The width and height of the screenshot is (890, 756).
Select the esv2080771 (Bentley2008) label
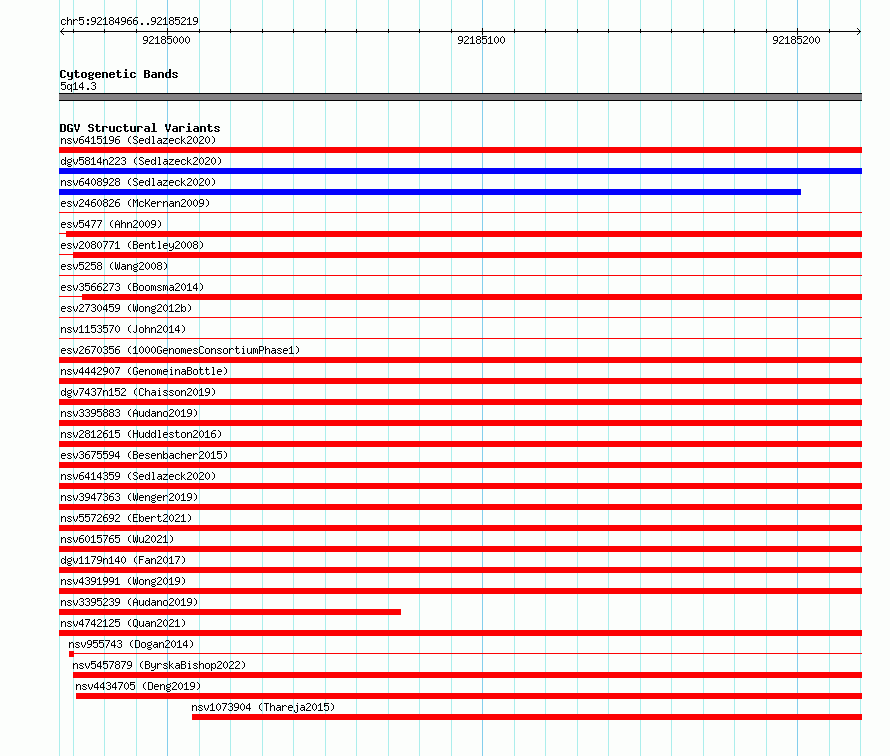click(132, 245)
